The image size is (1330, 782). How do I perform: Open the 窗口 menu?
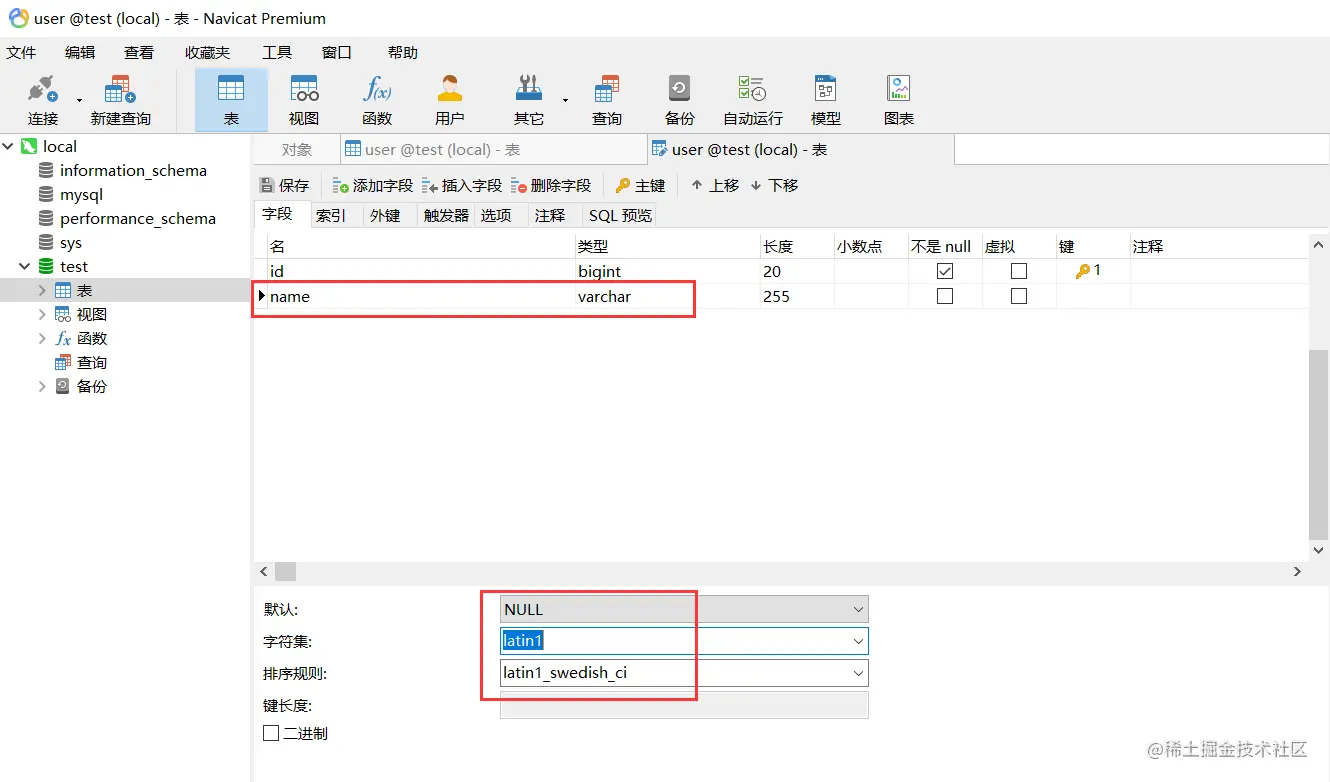(x=337, y=52)
